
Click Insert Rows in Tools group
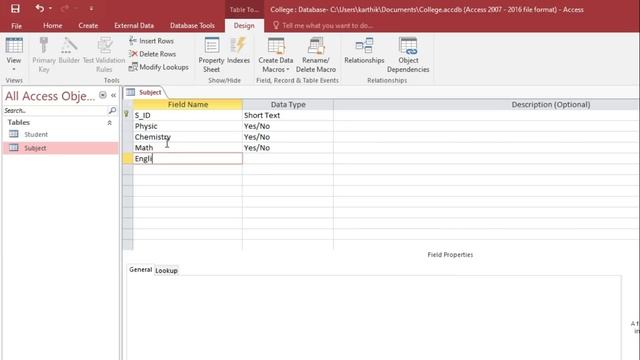click(151, 41)
